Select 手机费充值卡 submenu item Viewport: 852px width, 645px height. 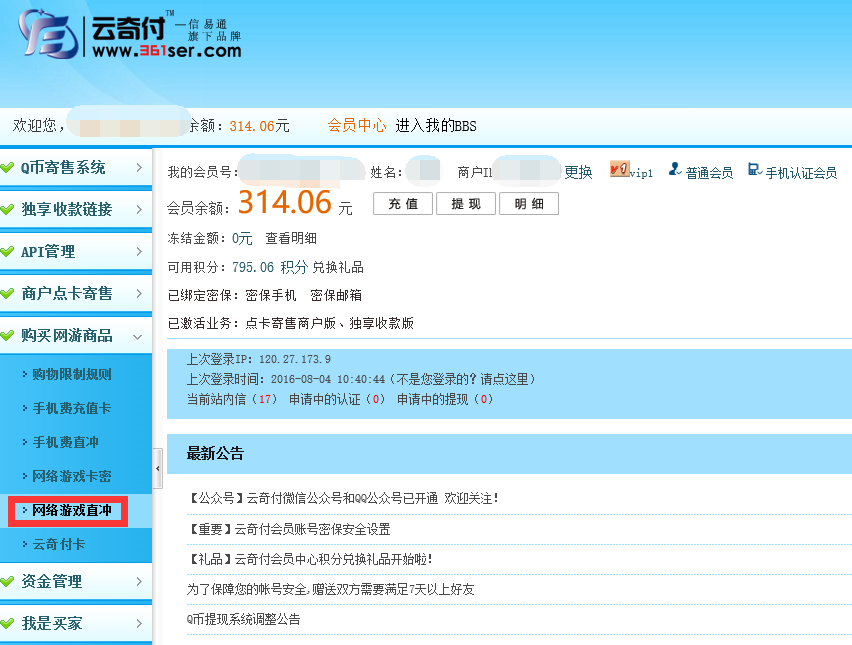point(72,408)
